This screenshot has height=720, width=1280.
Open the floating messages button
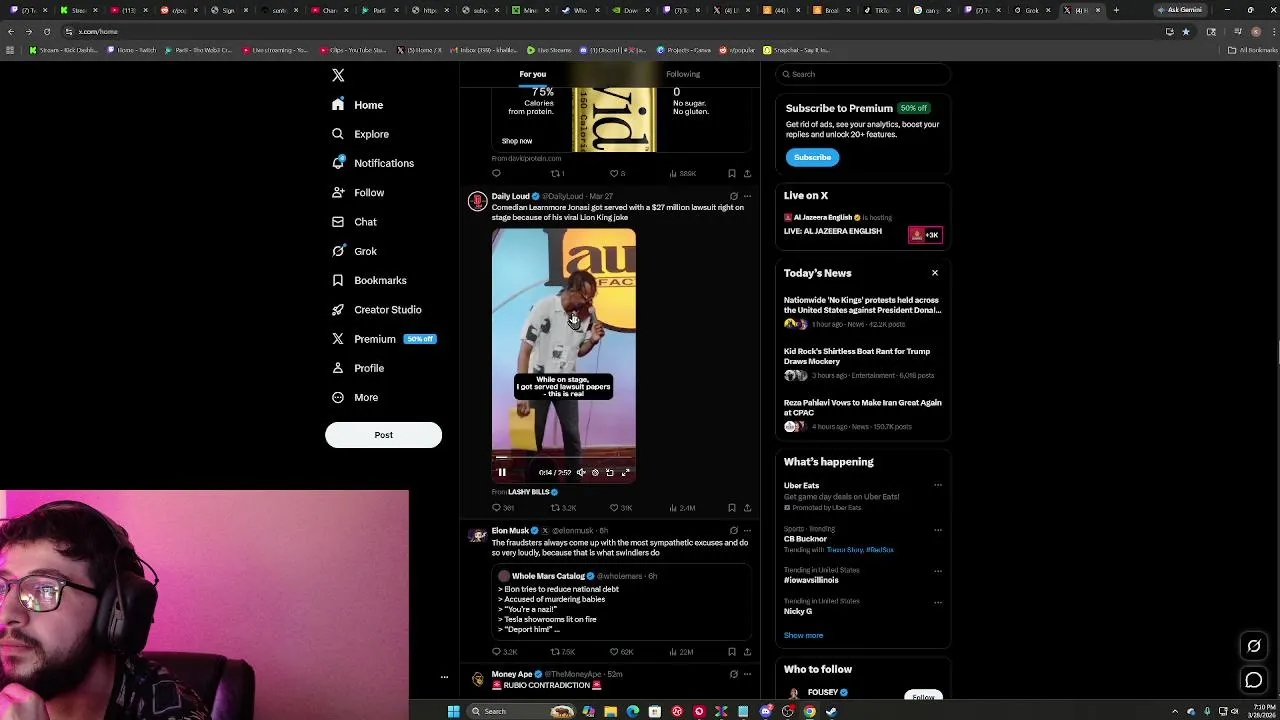[1254, 681]
